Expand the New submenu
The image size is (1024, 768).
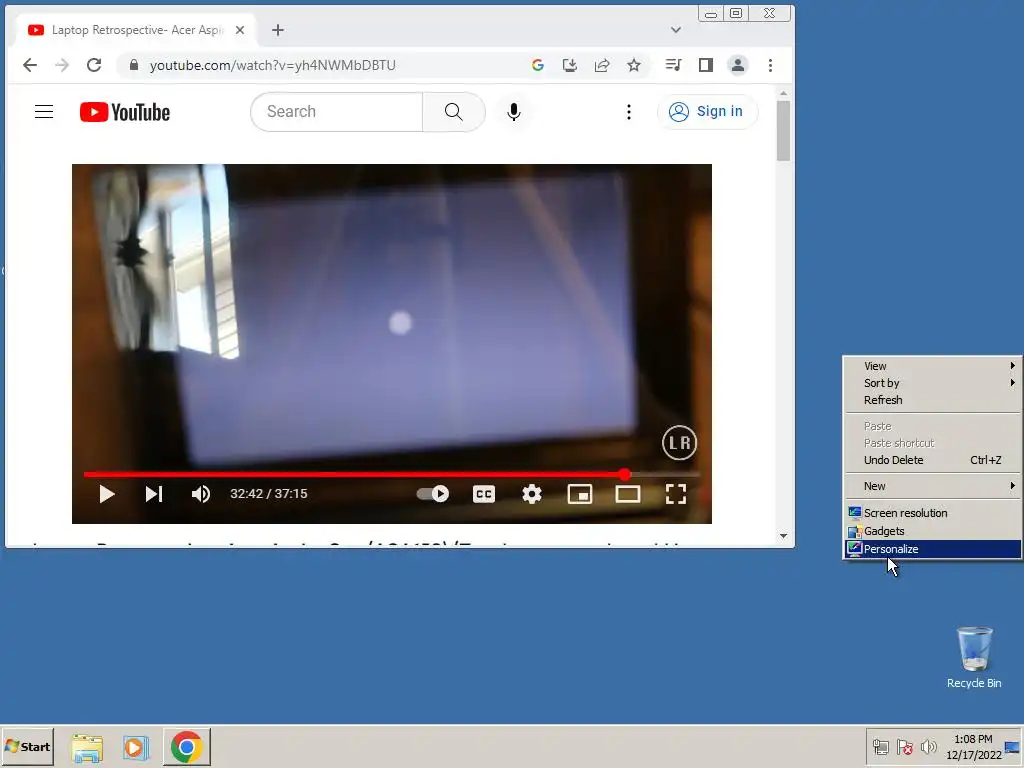(933, 486)
